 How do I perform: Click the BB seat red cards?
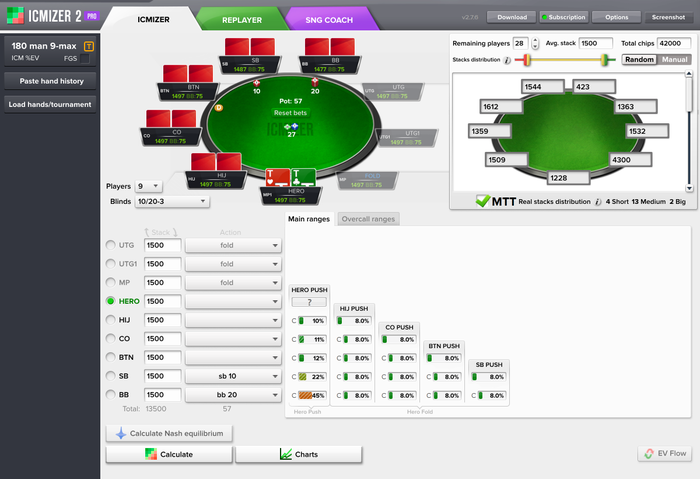[329, 46]
